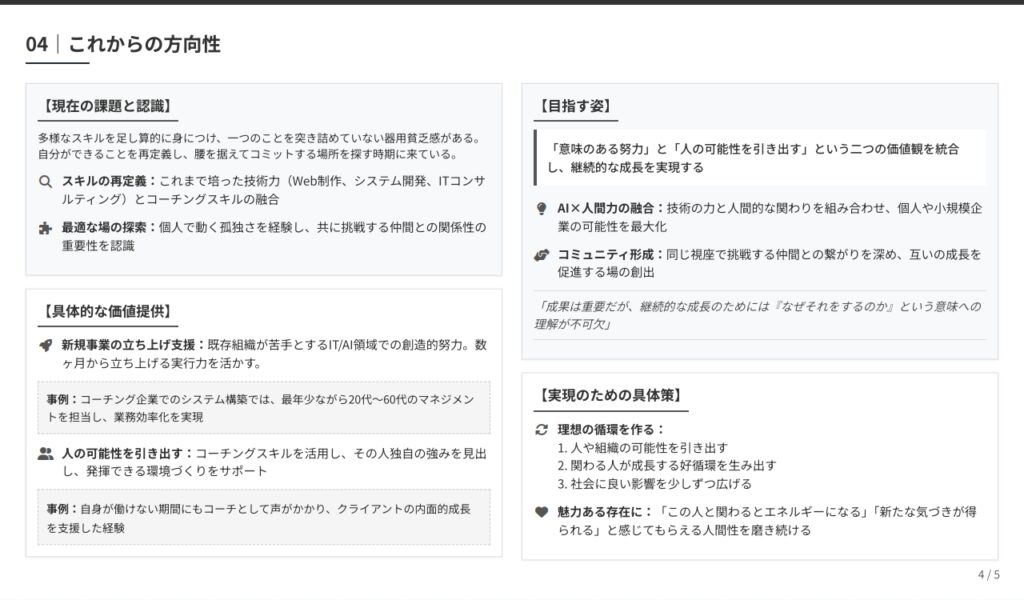Click the cycle arrows icon beside 理想の循環を作る
The image size is (1024, 600).
coord(541,429)
